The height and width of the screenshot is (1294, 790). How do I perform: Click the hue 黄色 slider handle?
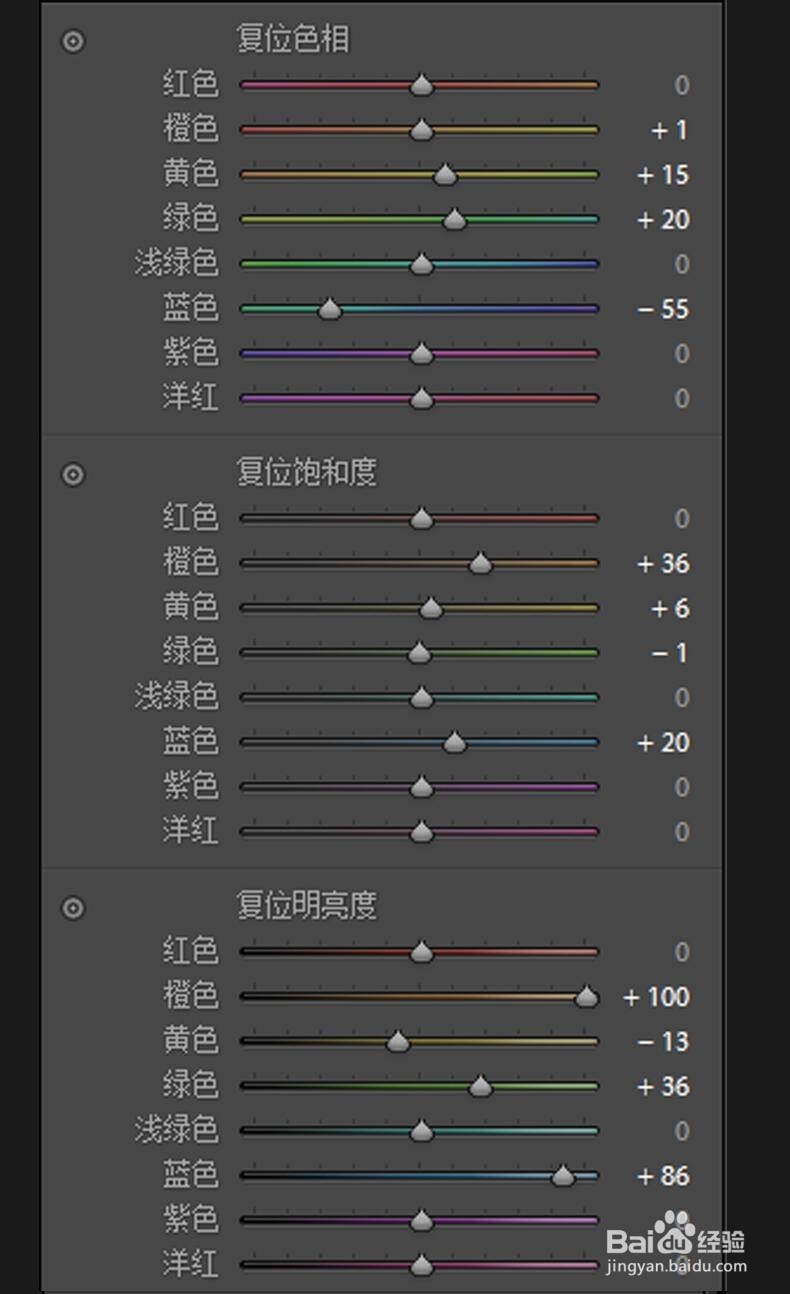click(x=446, y=176)
